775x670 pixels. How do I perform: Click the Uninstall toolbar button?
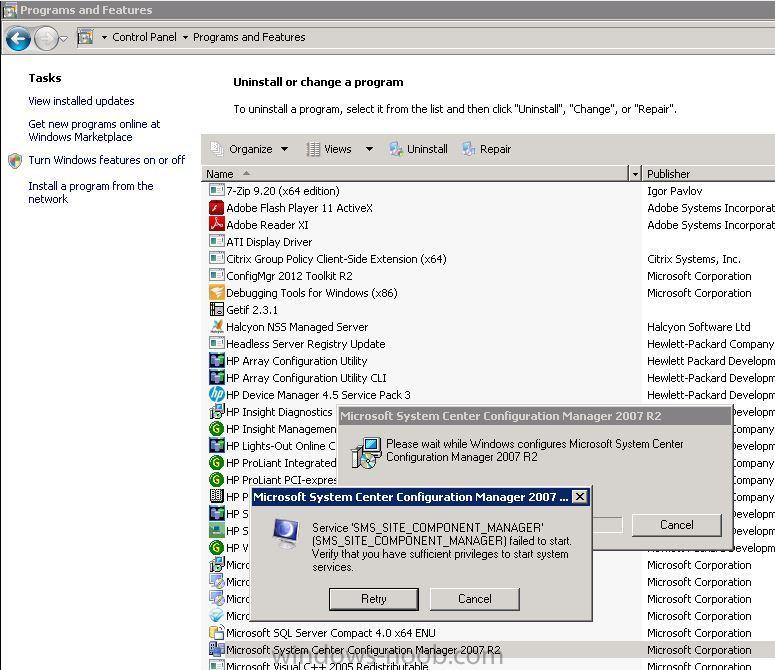[418, 149]
